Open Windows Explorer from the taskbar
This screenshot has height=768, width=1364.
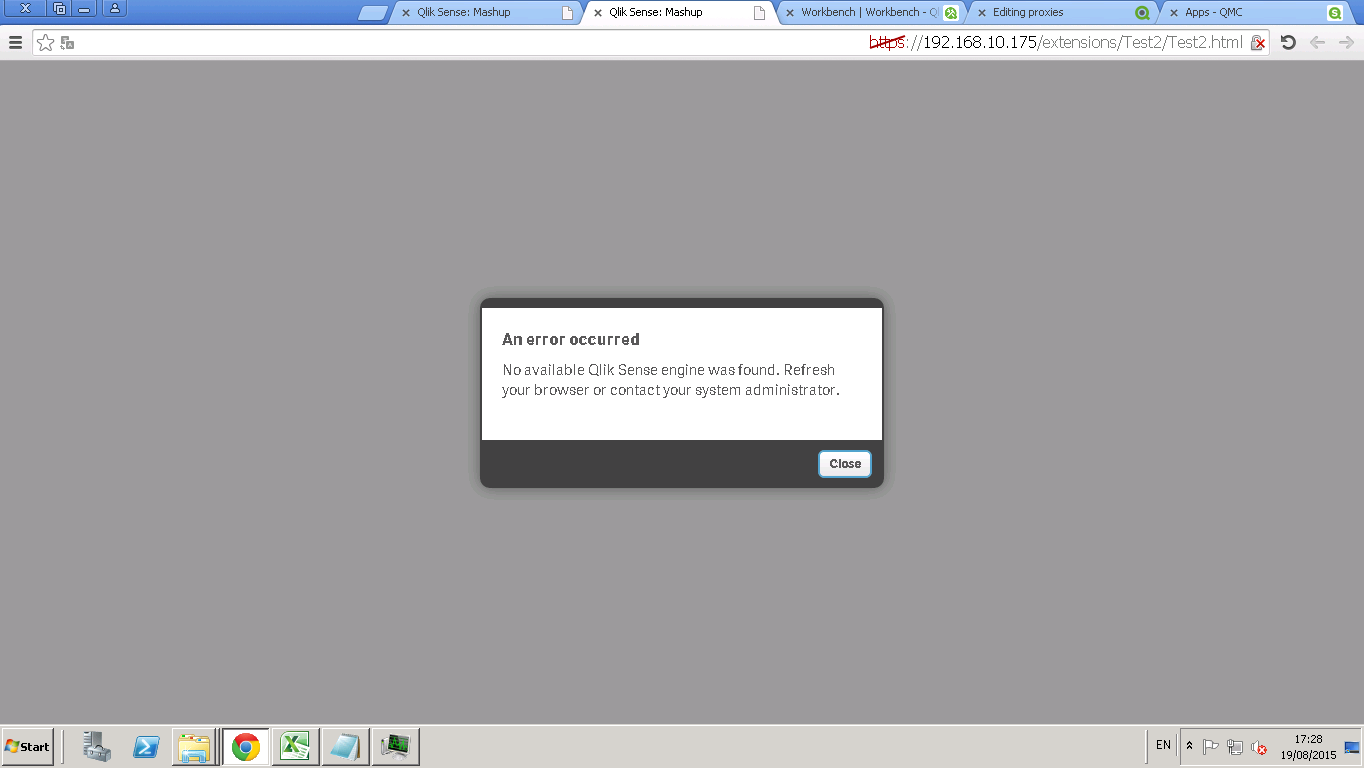tap(195, 747)
